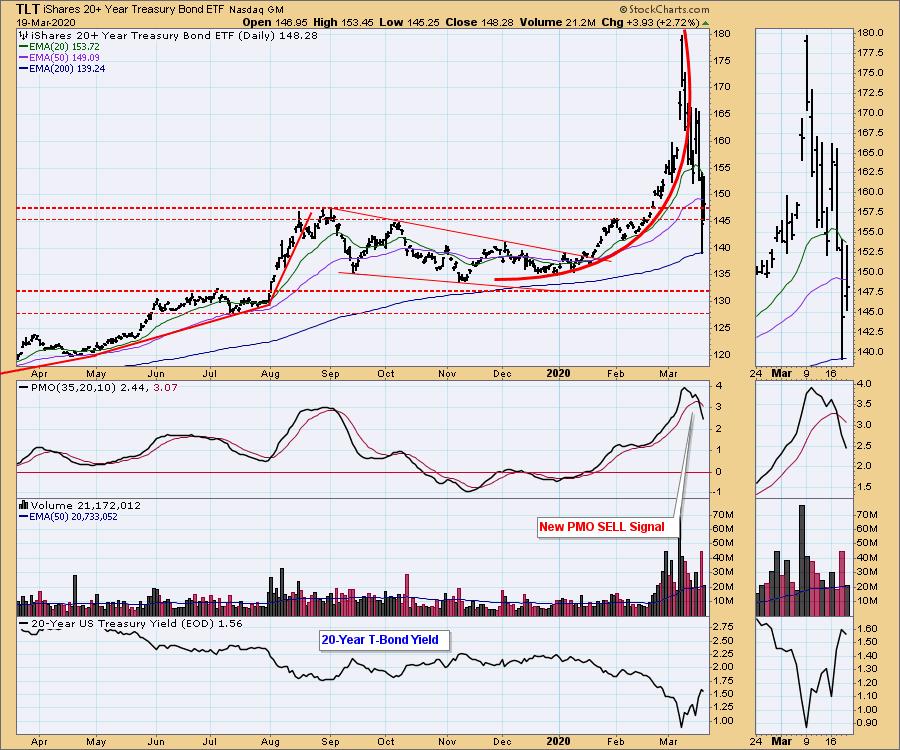Click the "Chg +3.93 (+2.72%)" value
Screen dimensions: 900x750
(650, 22)
